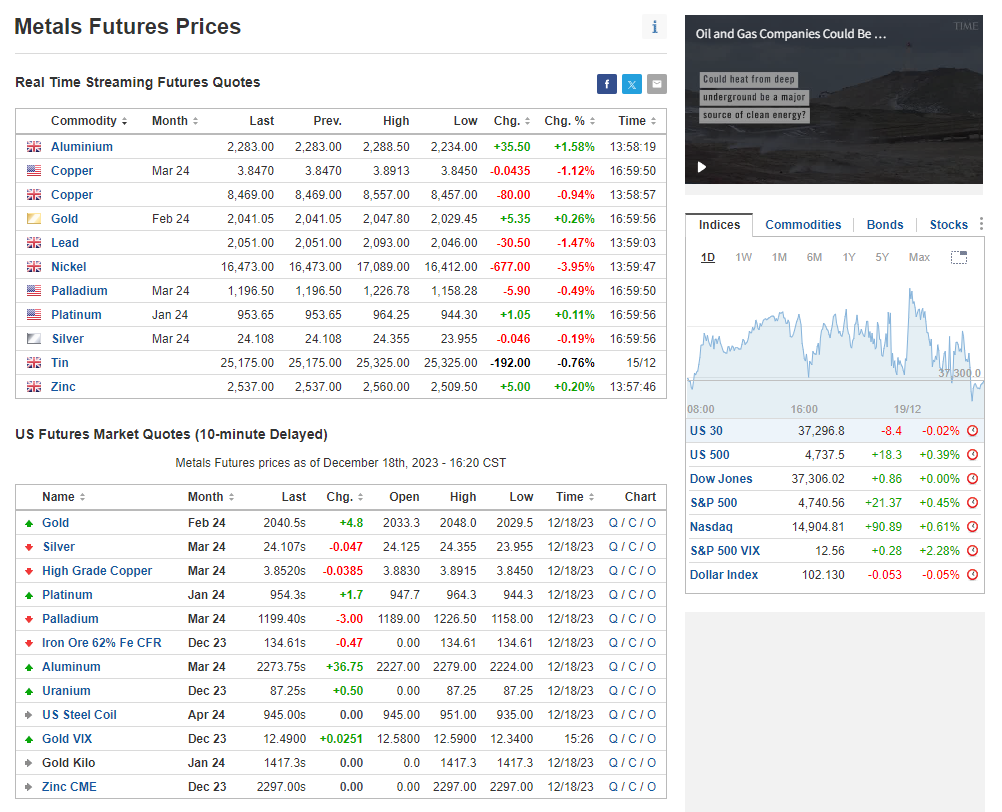Click the clock icon in the US 500 row
This screenshot has height=812, width=1002.
pos(973,455)
